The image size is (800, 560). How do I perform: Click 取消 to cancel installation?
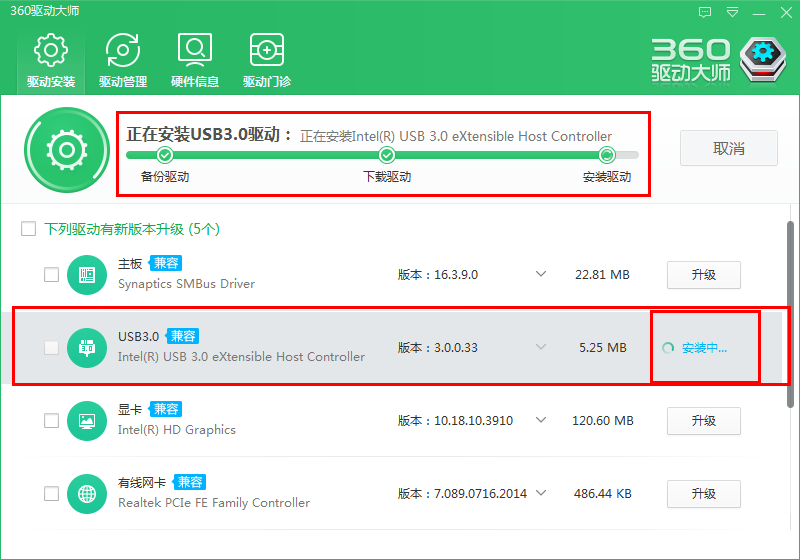(x=729, y=148)
